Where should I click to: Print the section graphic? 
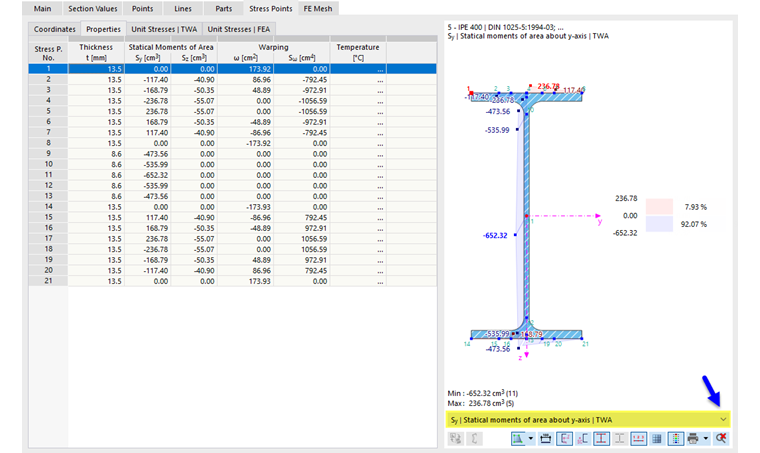point(693,438)
